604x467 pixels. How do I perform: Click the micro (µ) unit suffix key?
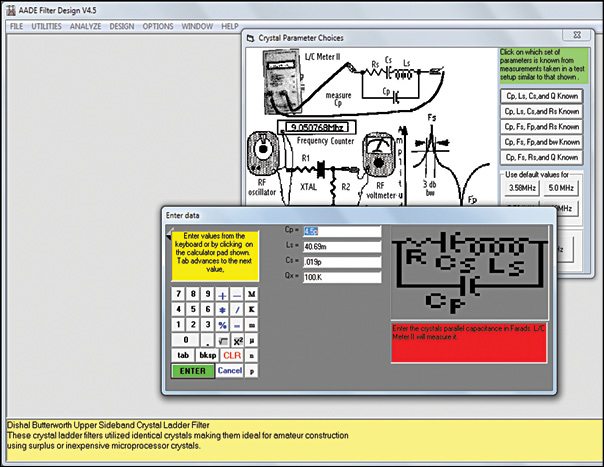point(251,340)
